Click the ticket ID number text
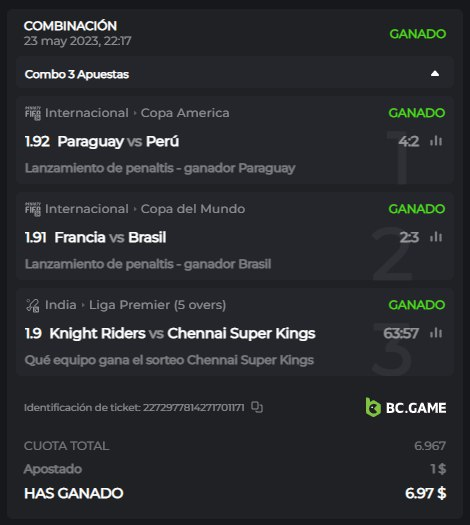 click(x=194, y=407)
